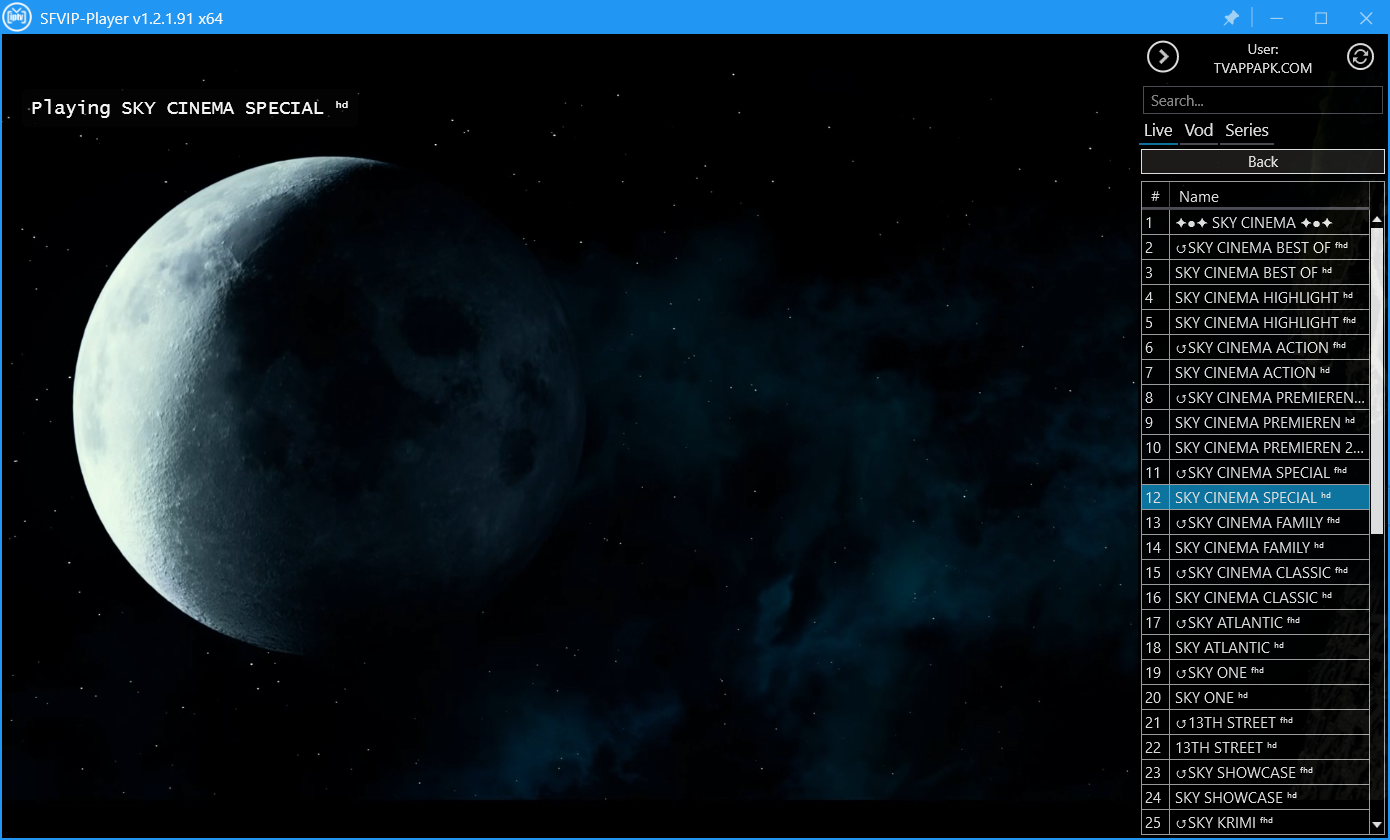Select channel 23, SKY SHOWCASE fhd

coord(1256,773)
